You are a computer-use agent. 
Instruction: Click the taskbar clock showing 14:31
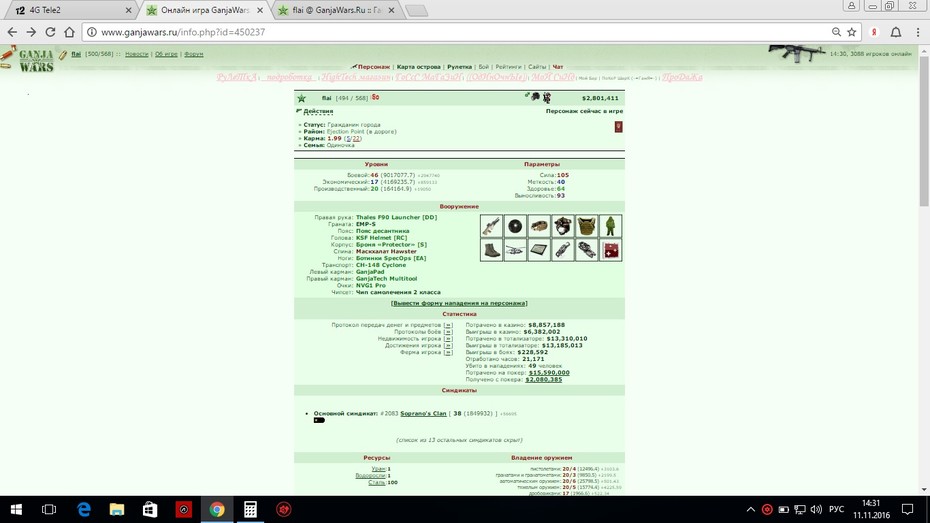871,509
